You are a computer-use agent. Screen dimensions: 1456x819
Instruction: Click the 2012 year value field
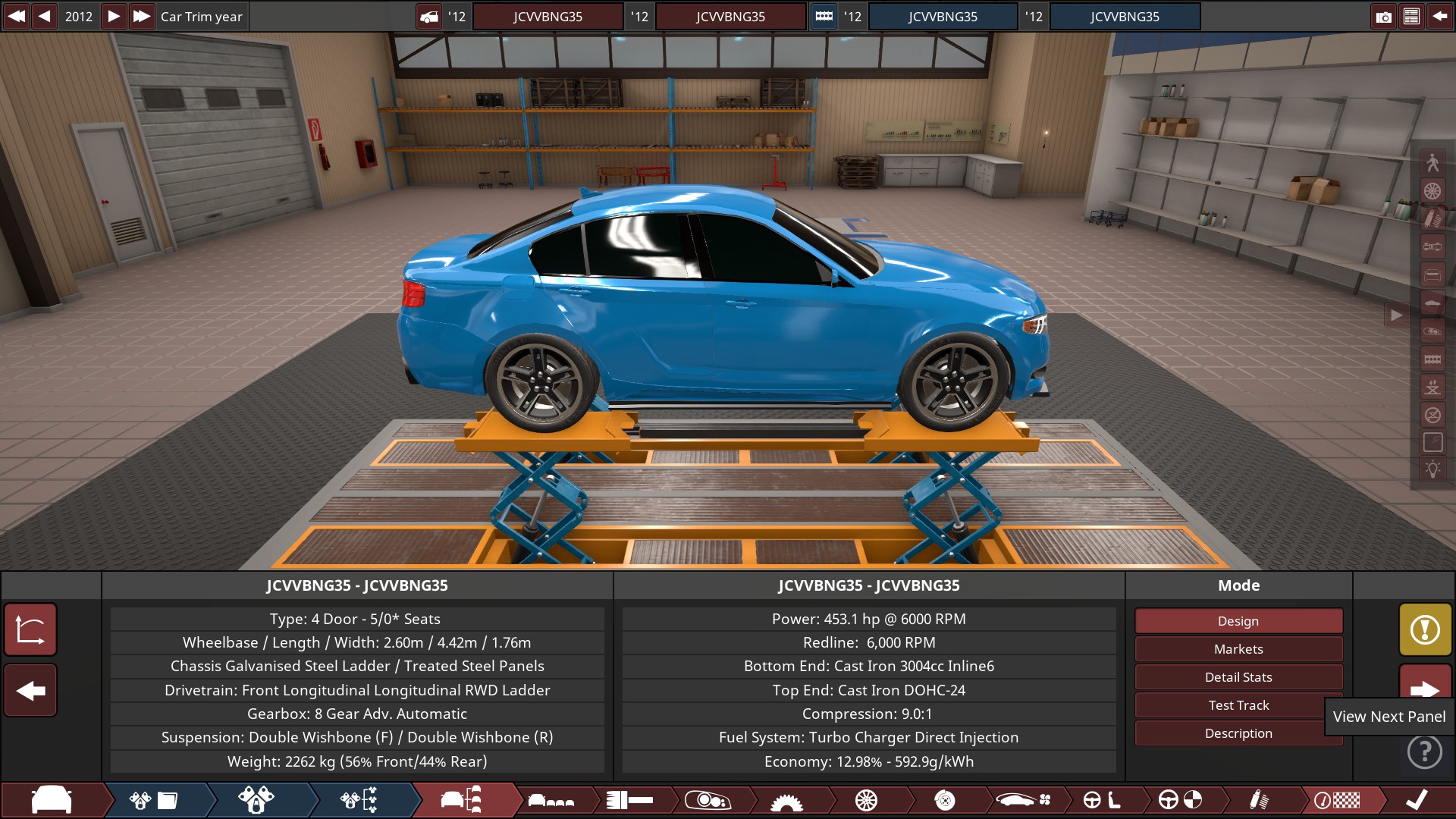click(79, 16)
